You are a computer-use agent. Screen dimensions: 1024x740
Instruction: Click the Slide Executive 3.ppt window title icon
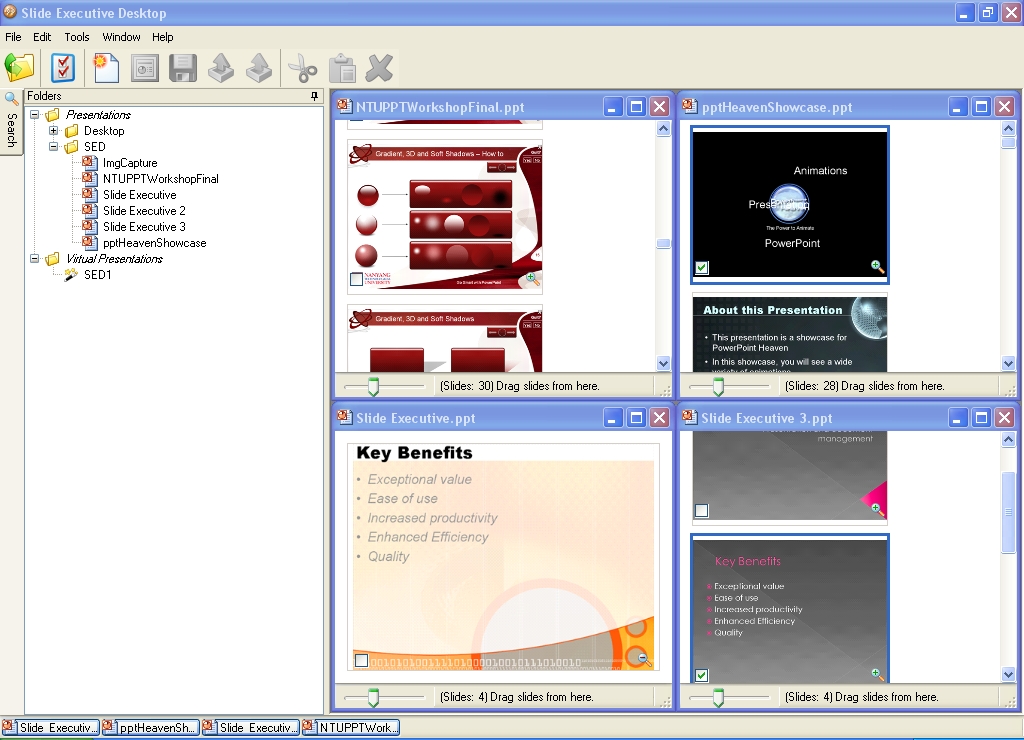pos(689,417)
